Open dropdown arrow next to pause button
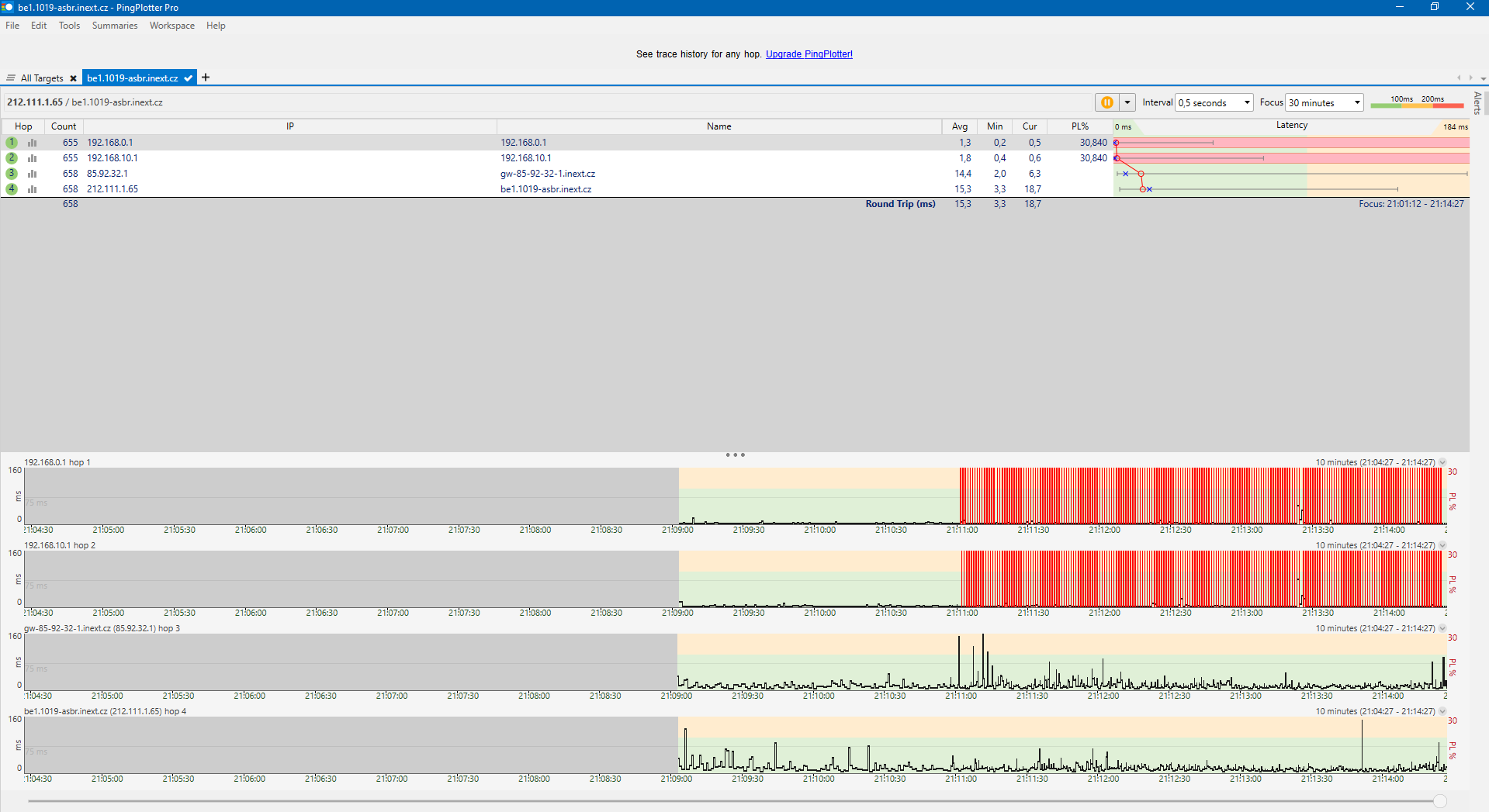This screenshot has width=1489, height=812. point(1127,102)
